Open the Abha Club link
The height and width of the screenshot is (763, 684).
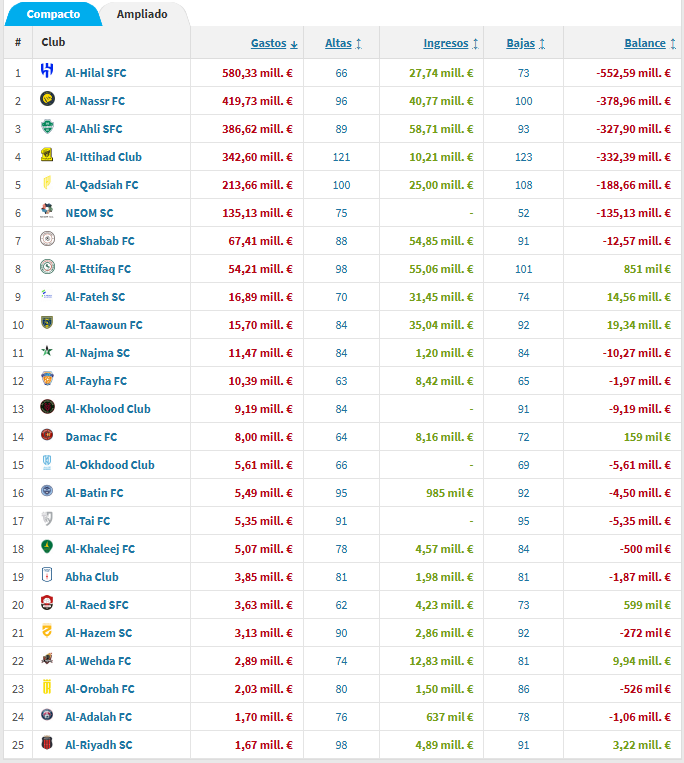point(92,577)
